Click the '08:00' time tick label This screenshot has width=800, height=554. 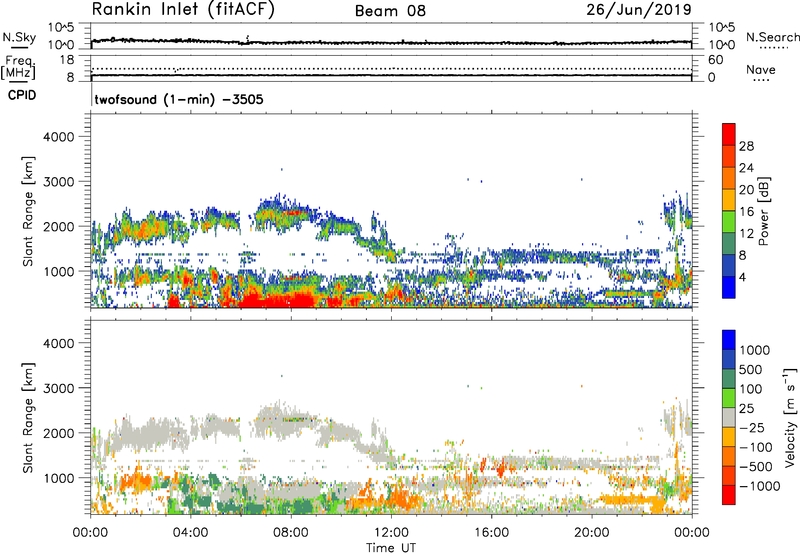point(291,533)
